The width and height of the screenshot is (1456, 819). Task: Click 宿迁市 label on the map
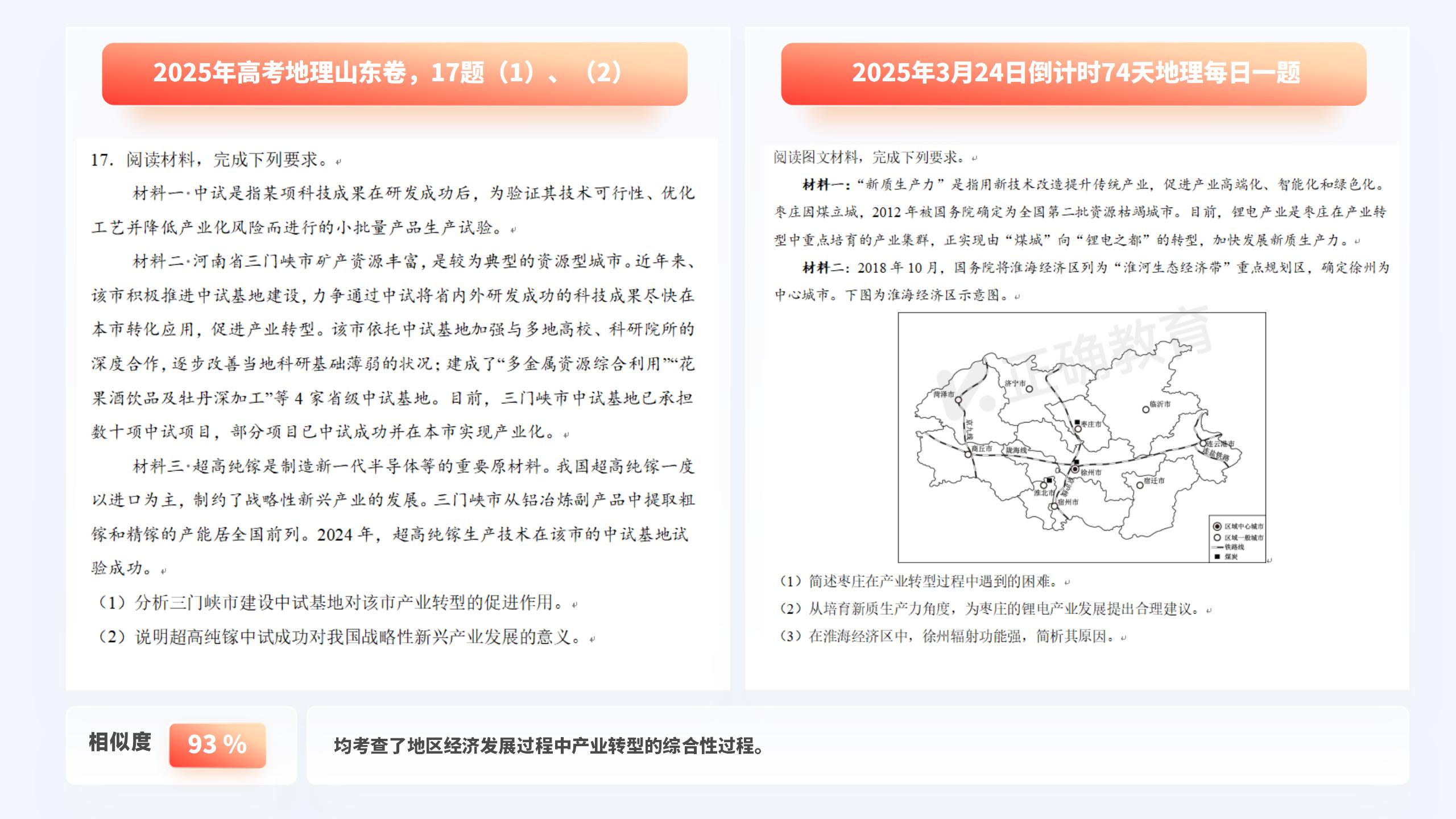[1154, 481]
